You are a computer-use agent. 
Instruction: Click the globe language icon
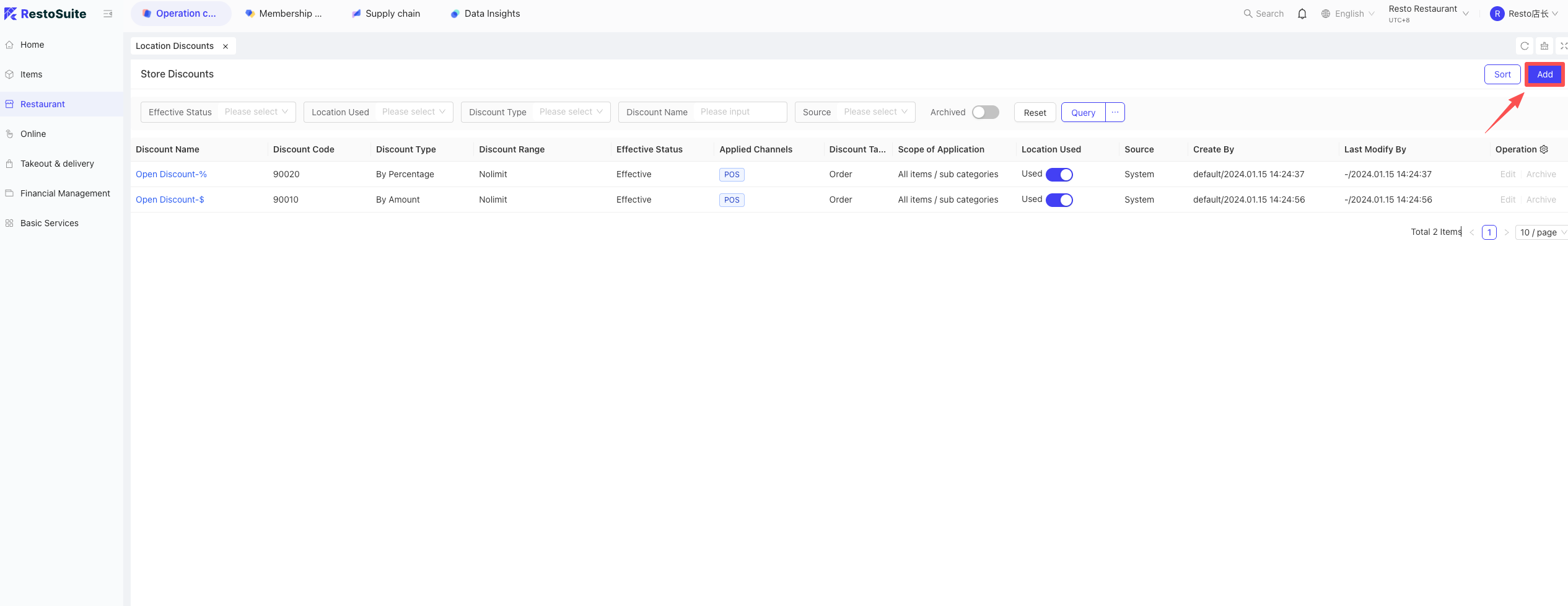click(1326, 14)
